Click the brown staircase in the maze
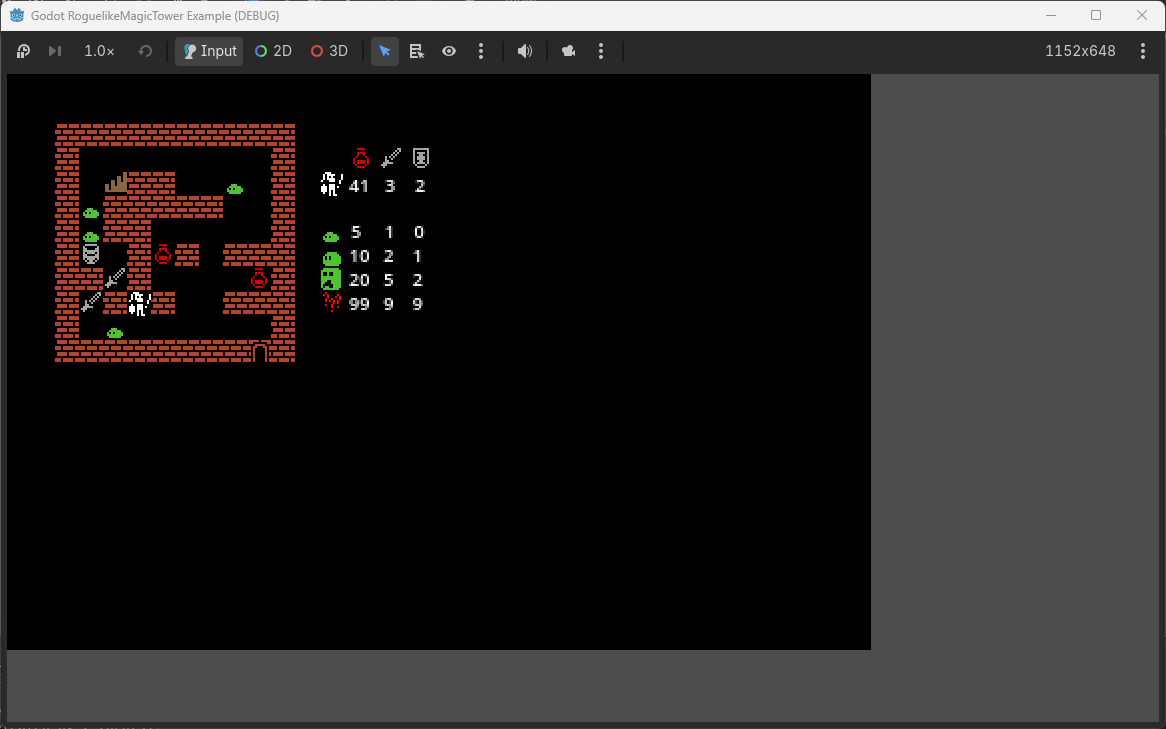This screenshot has height=729, width=1166. coord(116,183)
